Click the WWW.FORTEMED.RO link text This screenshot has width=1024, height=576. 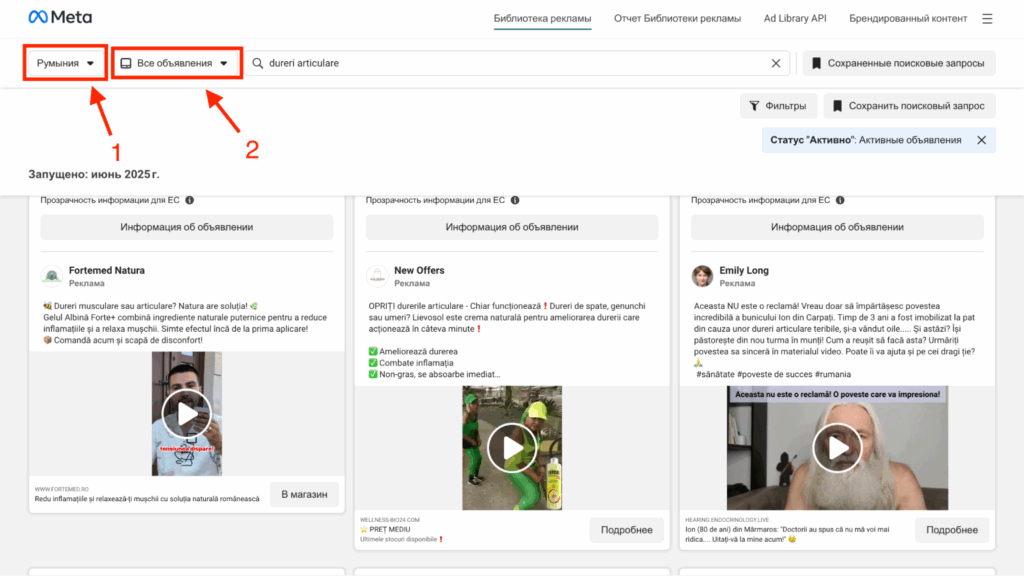click(61, 489)
